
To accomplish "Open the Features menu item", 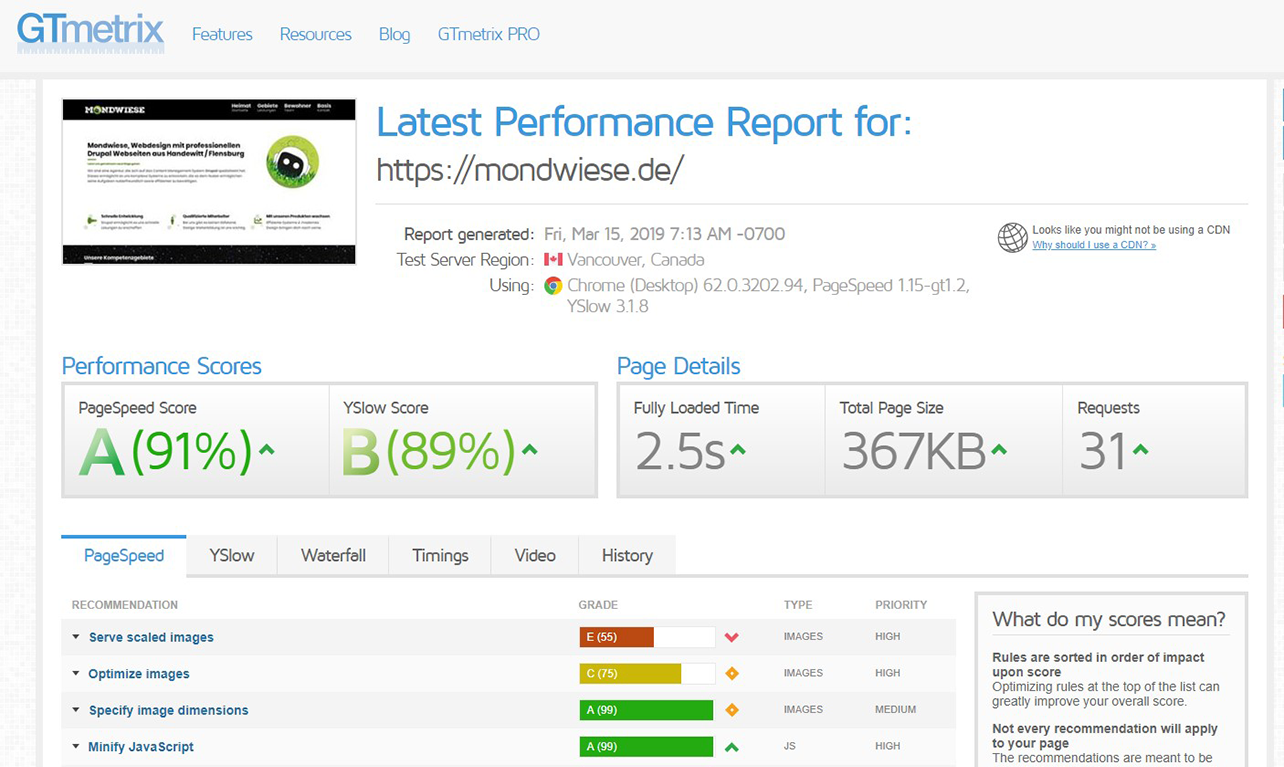I will coord(222,34).
